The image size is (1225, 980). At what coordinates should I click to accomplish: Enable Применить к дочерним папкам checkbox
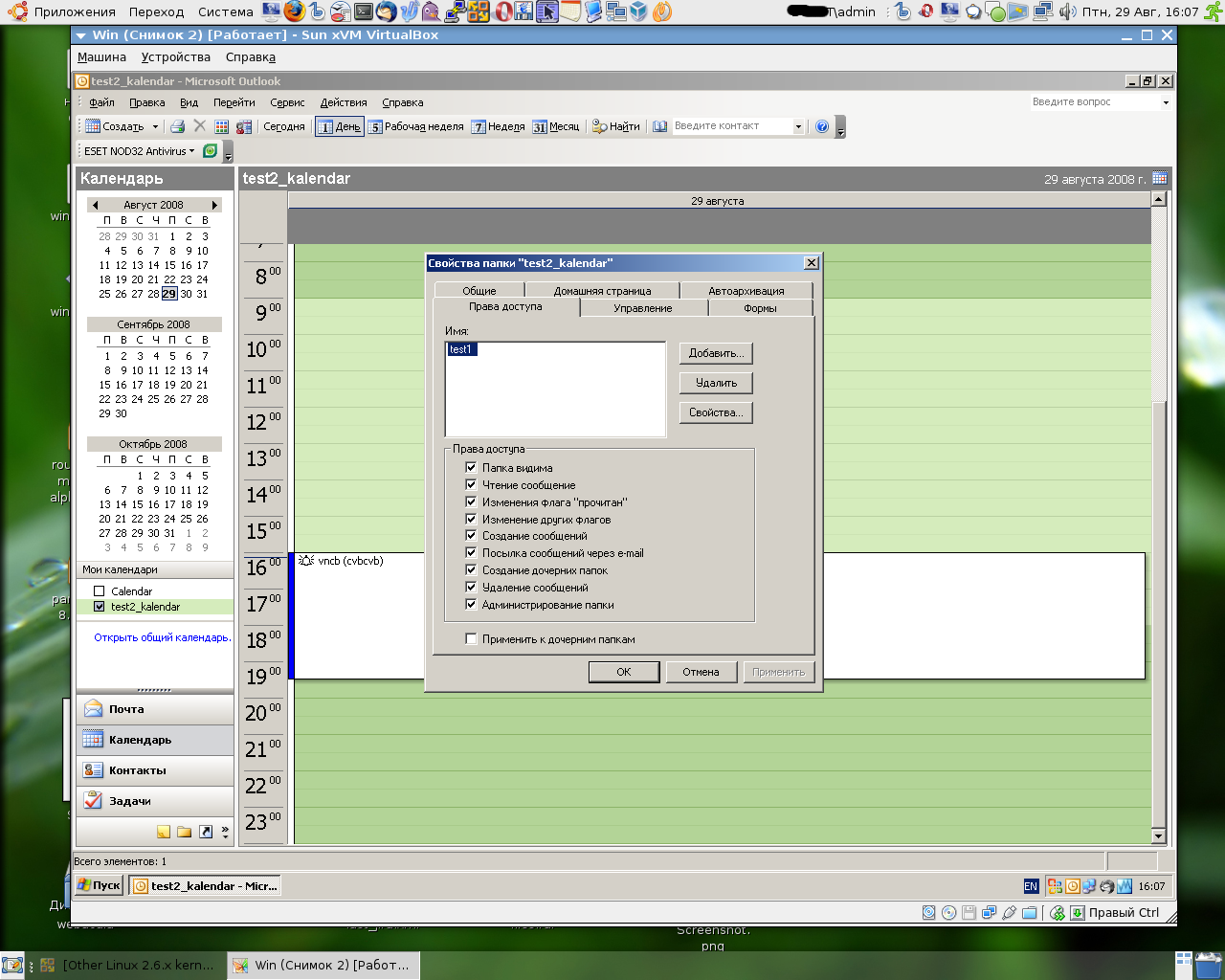471,638
